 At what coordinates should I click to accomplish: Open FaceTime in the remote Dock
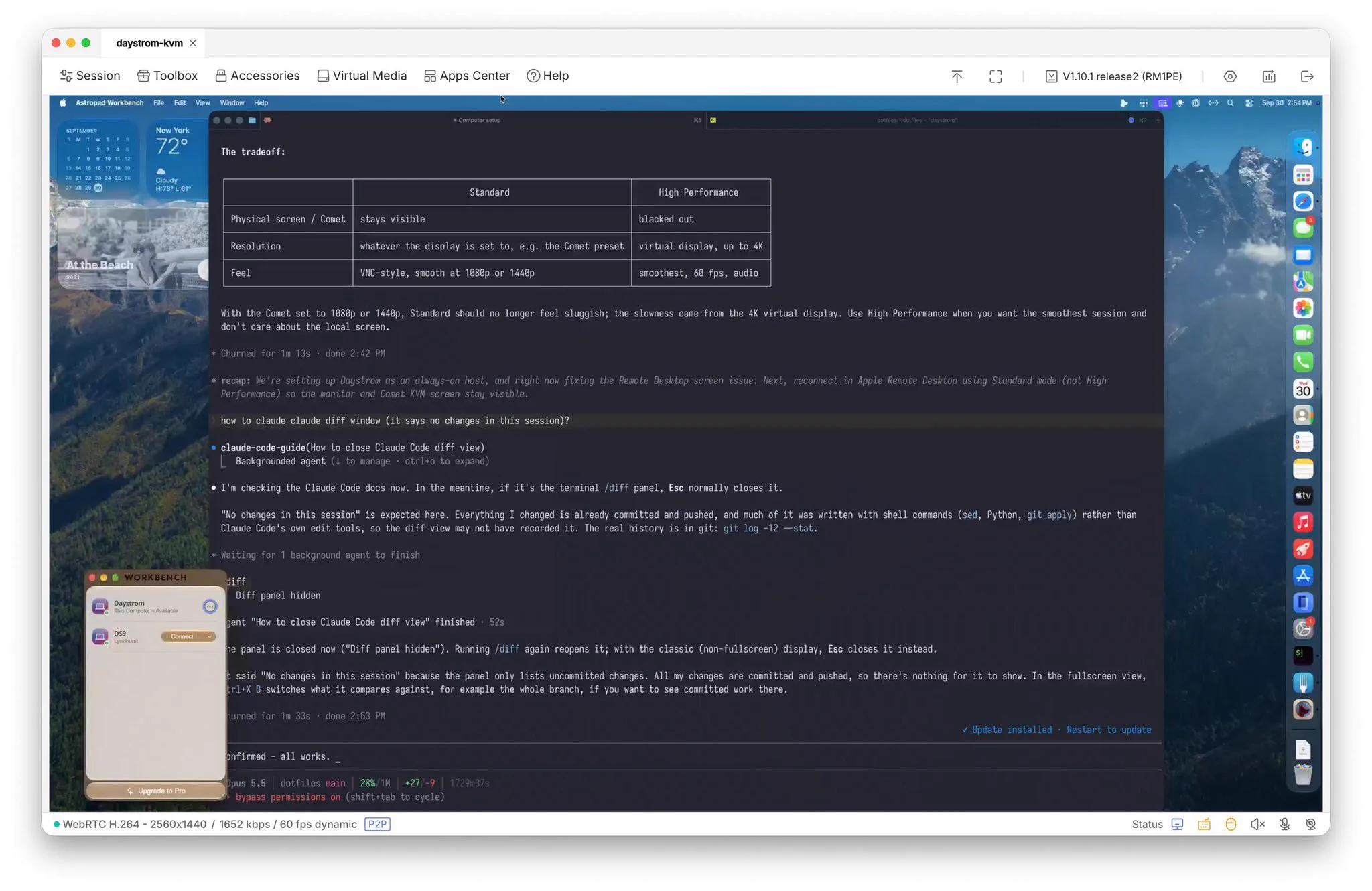coord(1303,335)
